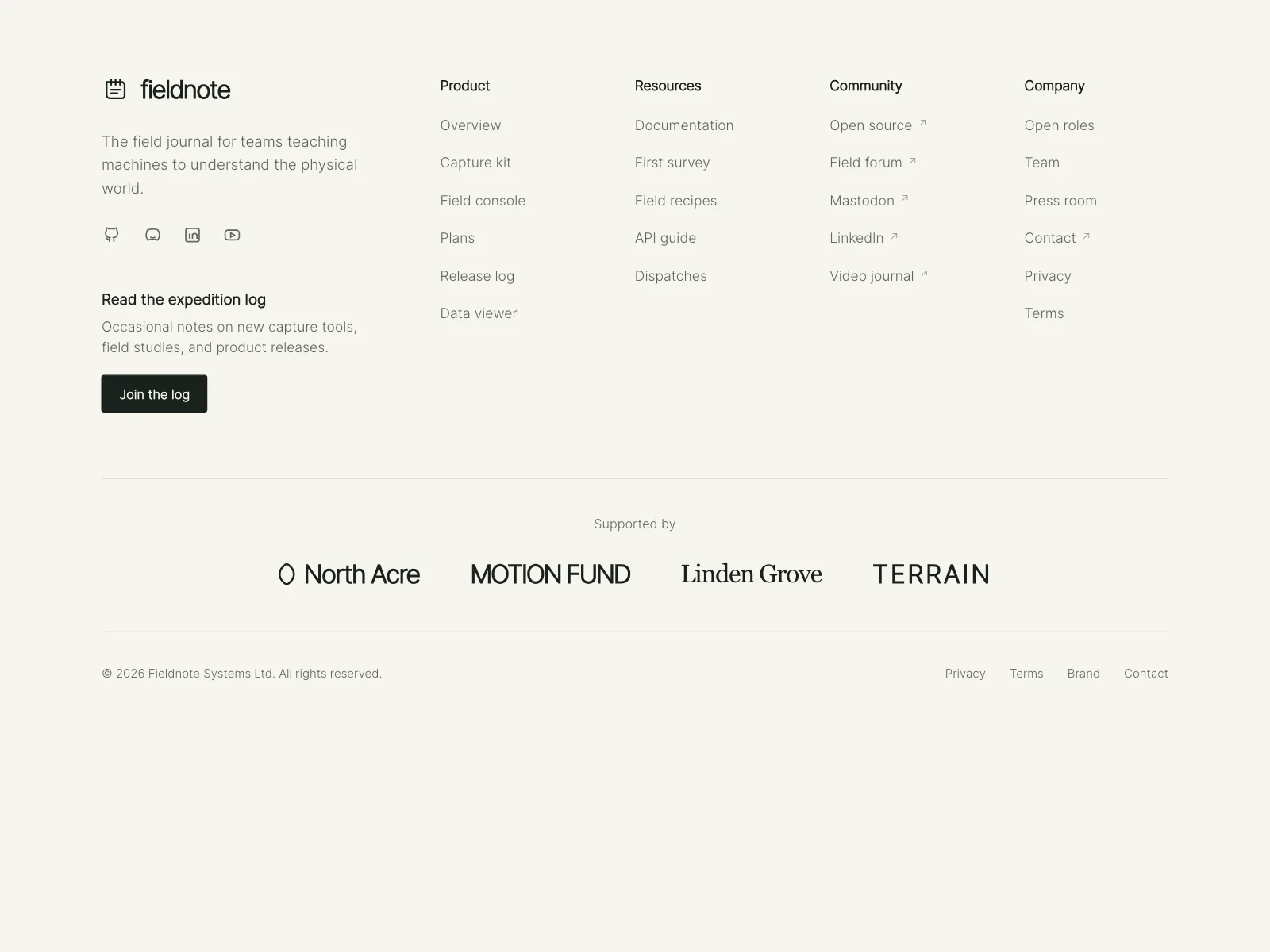Open Privacy link in bottom bar

click(x=965, y=674)
